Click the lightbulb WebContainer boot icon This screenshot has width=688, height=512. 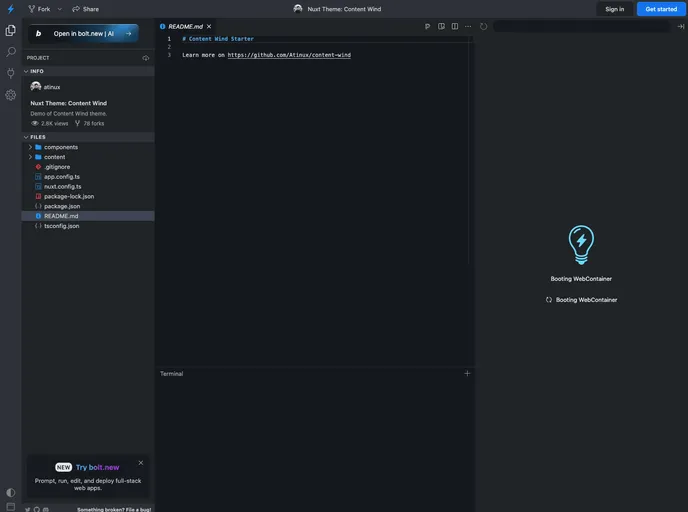tap(581, 245)
